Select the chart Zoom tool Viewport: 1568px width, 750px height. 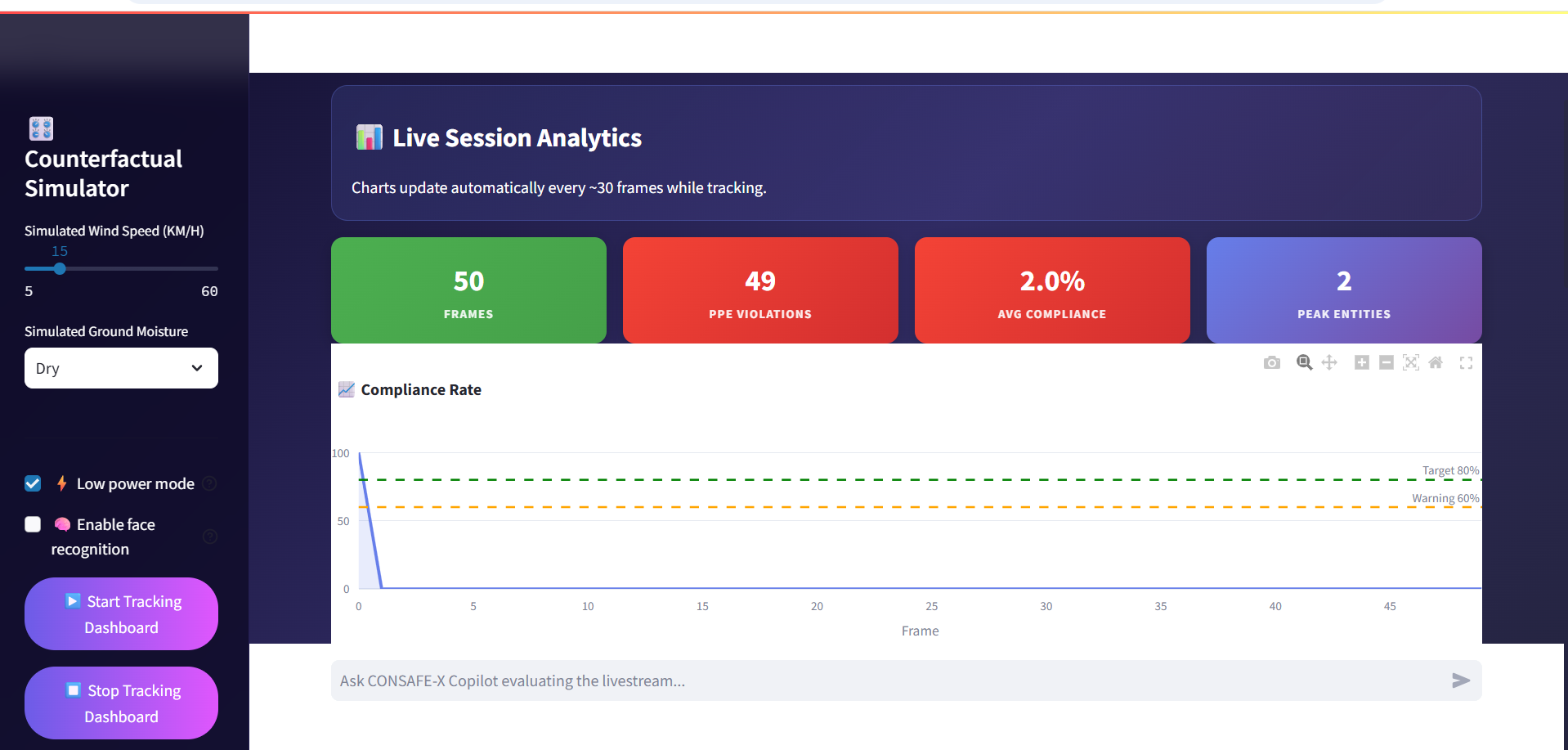1305,362
